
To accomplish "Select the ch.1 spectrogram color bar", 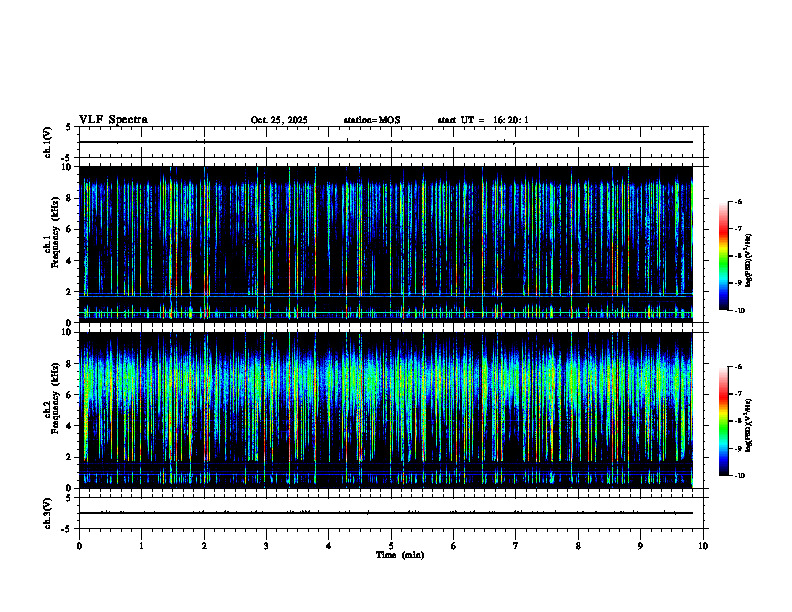I will pos(723,256).
